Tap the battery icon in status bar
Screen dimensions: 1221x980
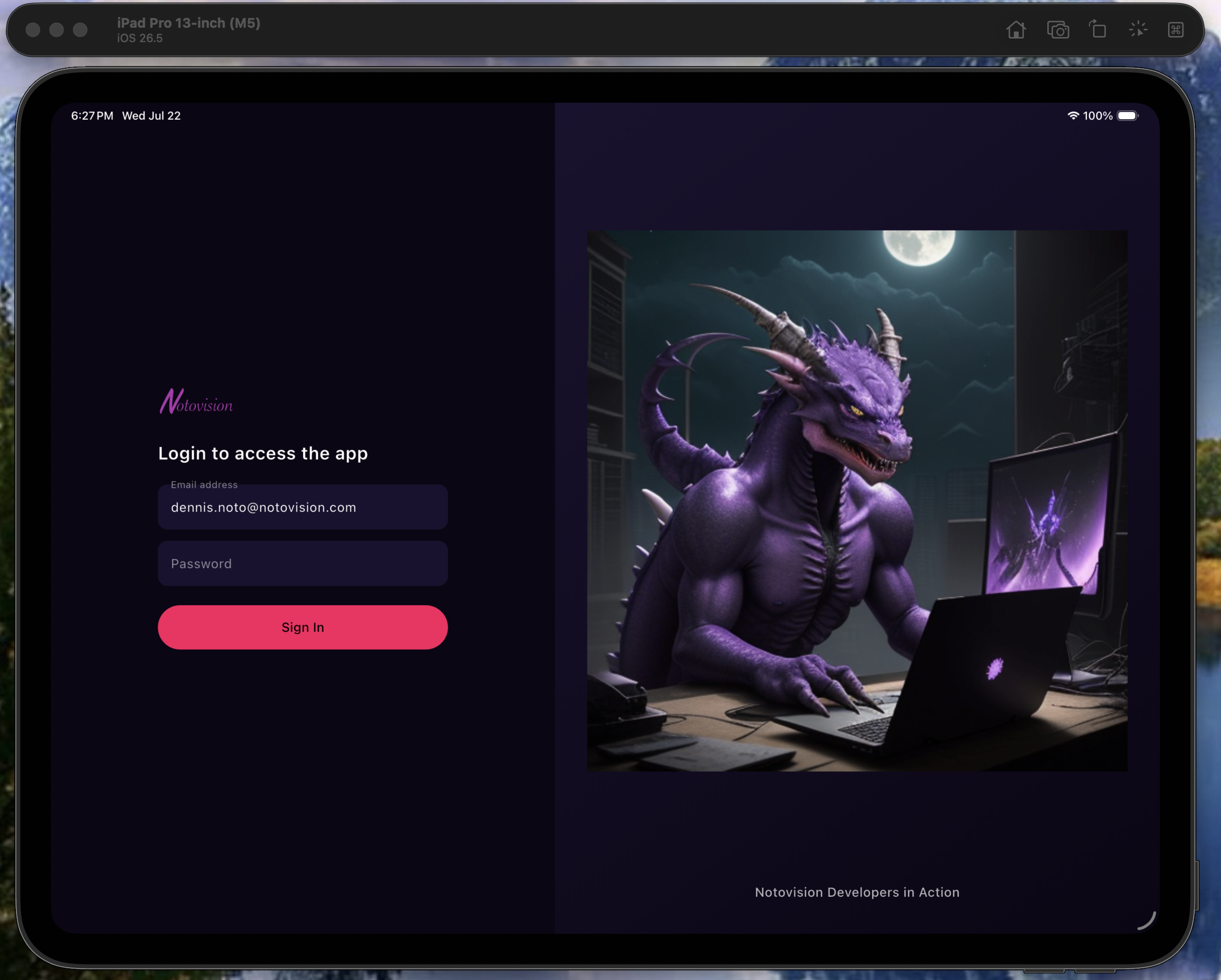click(1127, 116)
